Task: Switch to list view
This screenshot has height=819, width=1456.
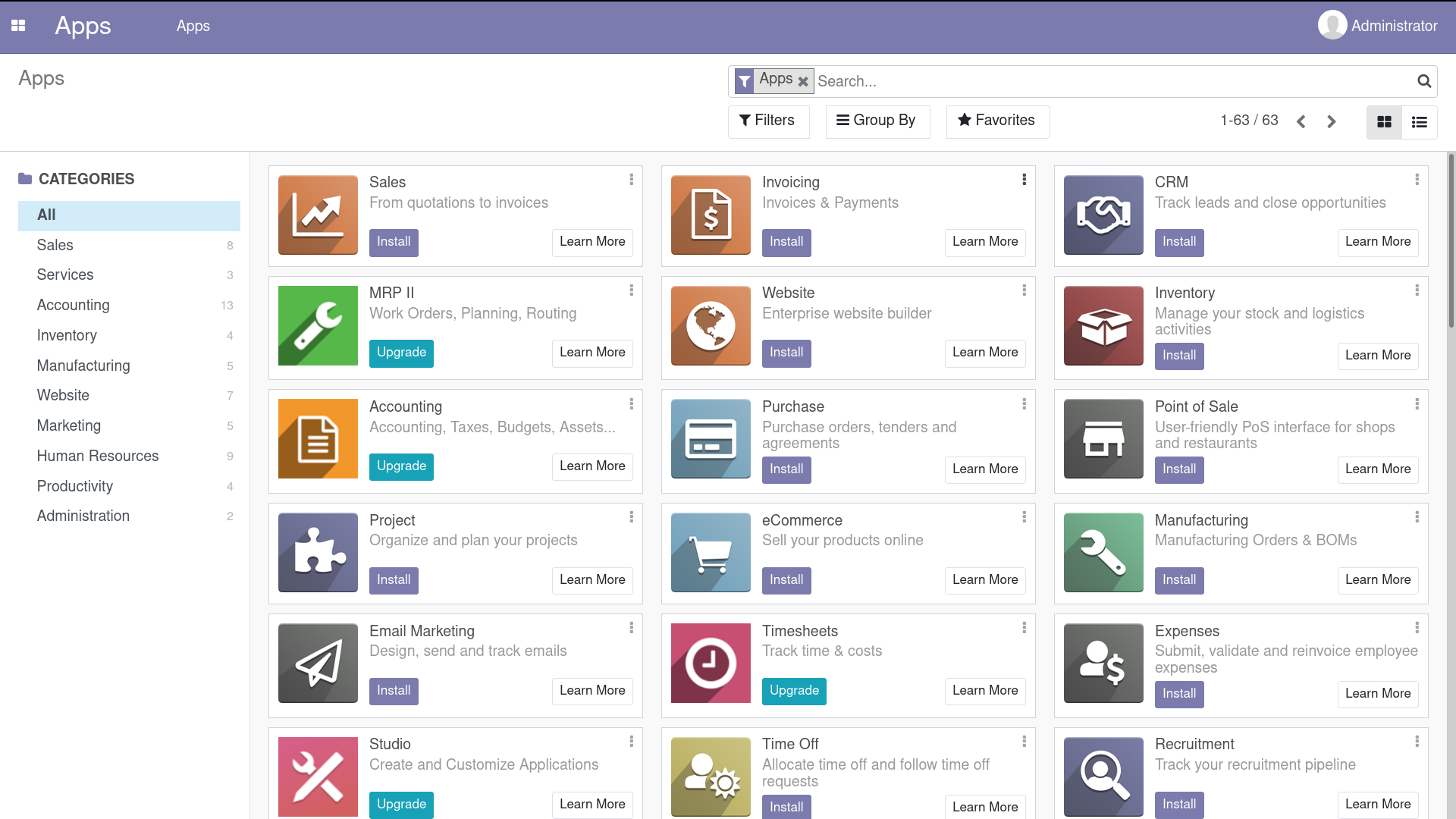Action: click(1420, 122)
